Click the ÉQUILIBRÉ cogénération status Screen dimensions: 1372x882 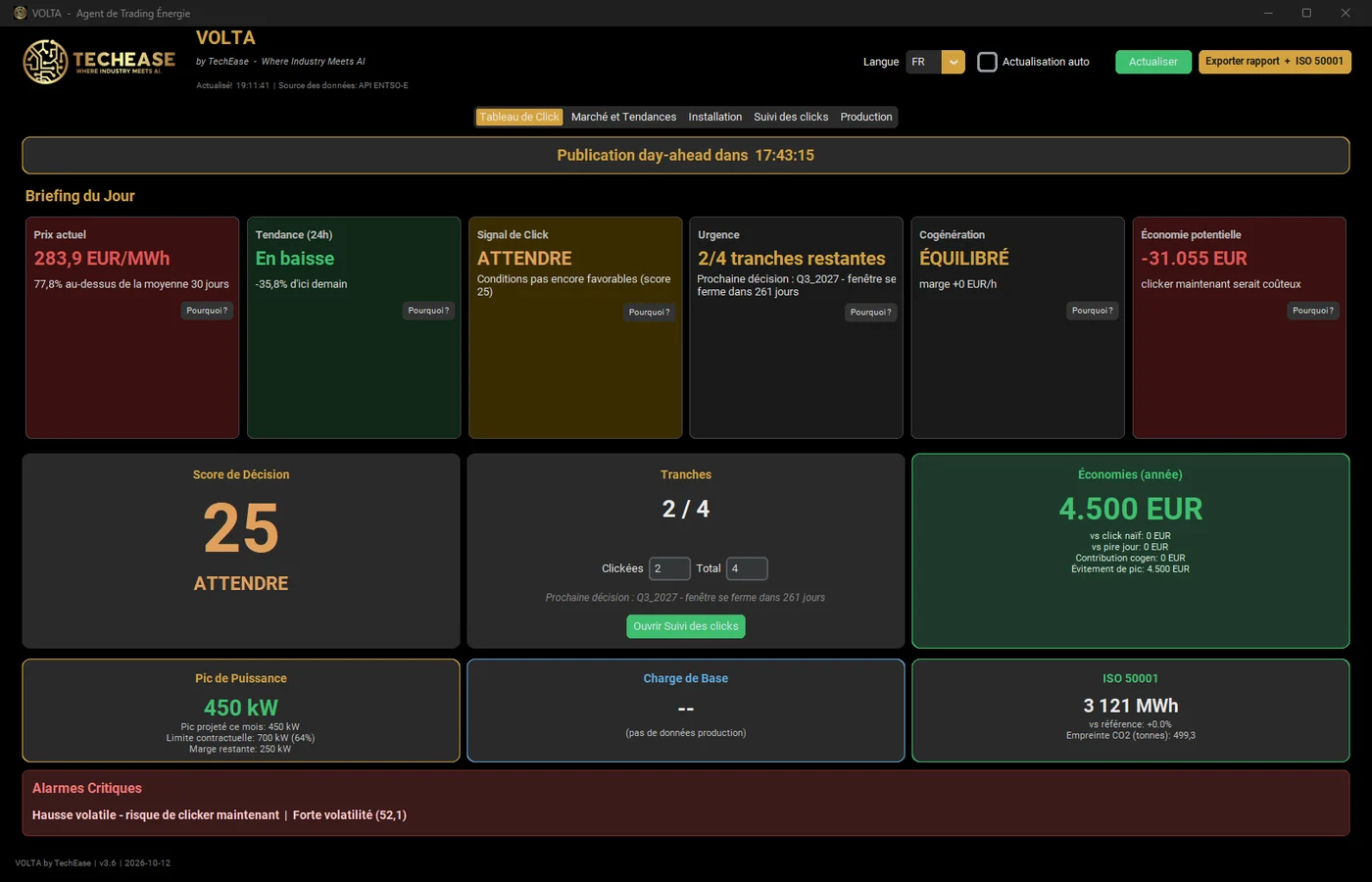tap(964, 259)
